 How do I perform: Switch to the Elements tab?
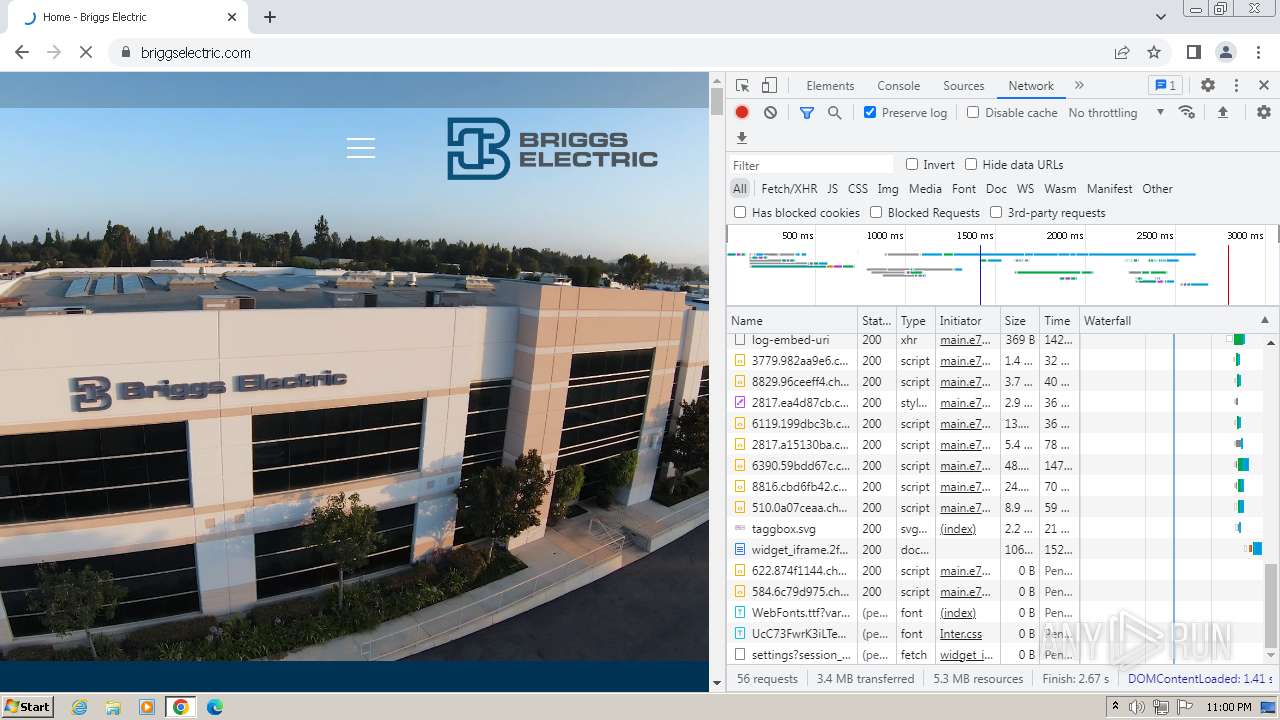tap(830, 86)
